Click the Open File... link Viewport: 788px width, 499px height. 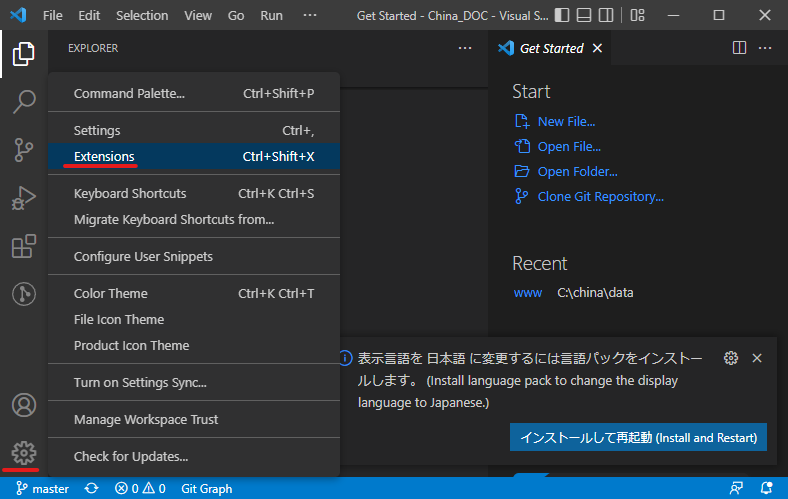[x=569, y=147]
